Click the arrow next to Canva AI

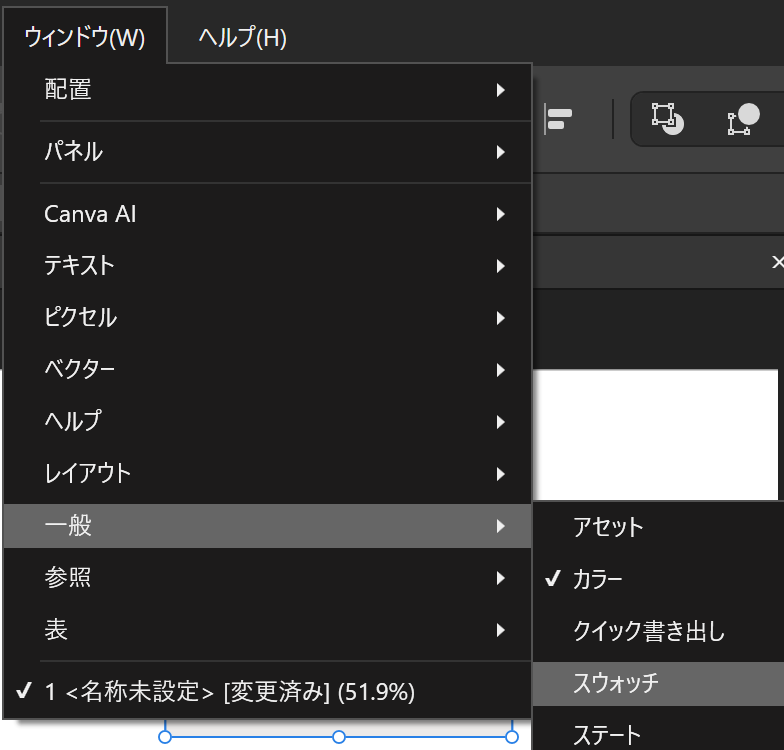tap(500, 214)
